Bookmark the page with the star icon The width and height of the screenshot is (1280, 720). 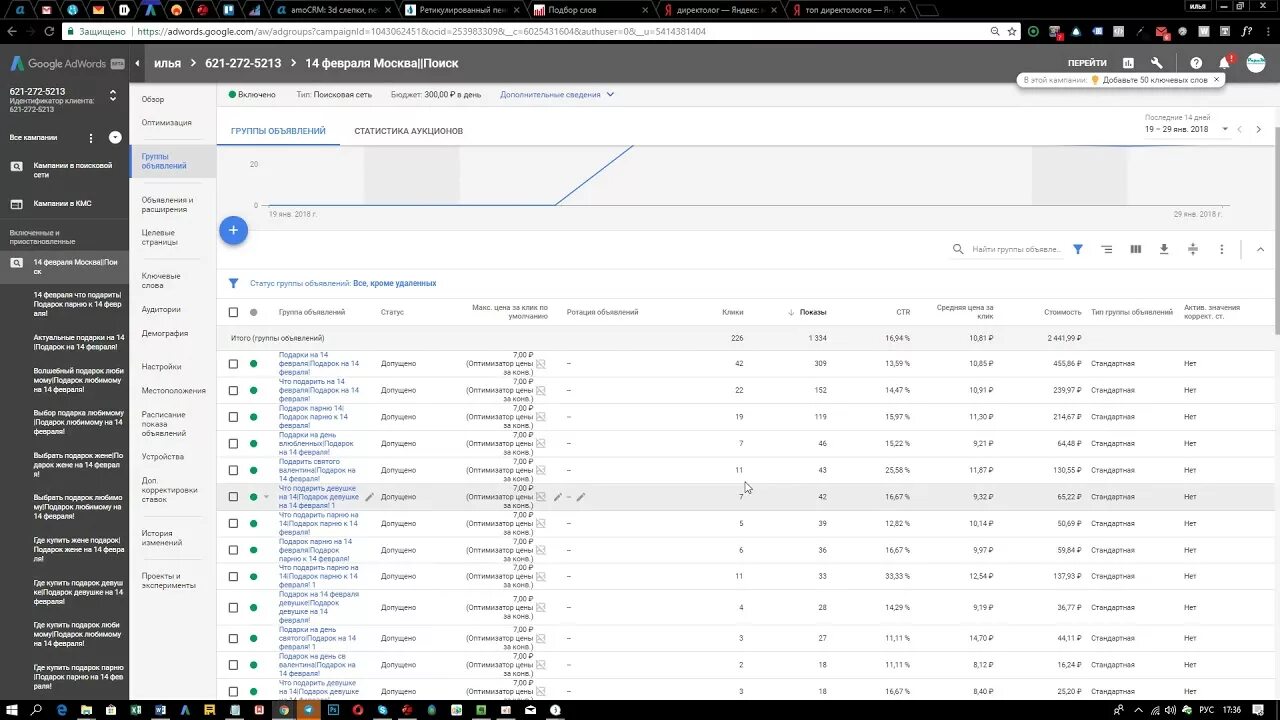pos(1012,31)
